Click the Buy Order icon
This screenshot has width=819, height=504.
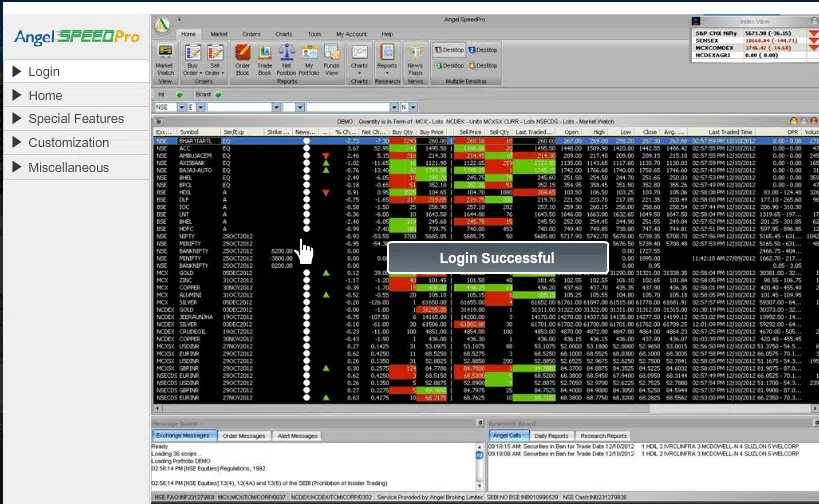(x=193, y=60)
